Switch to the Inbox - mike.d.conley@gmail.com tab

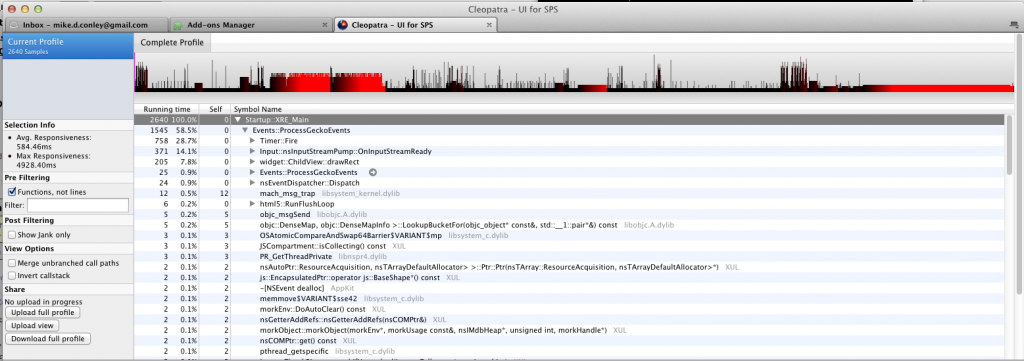coord(85,25)
